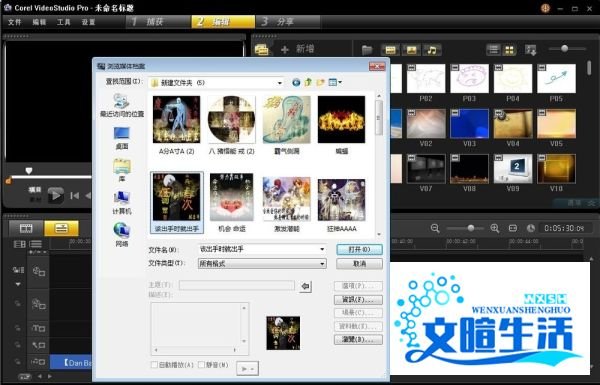Image resolution: width=600 pixels, height=385 pixels.
Task: Select step 2 编辑 tab
Action: 223,22
